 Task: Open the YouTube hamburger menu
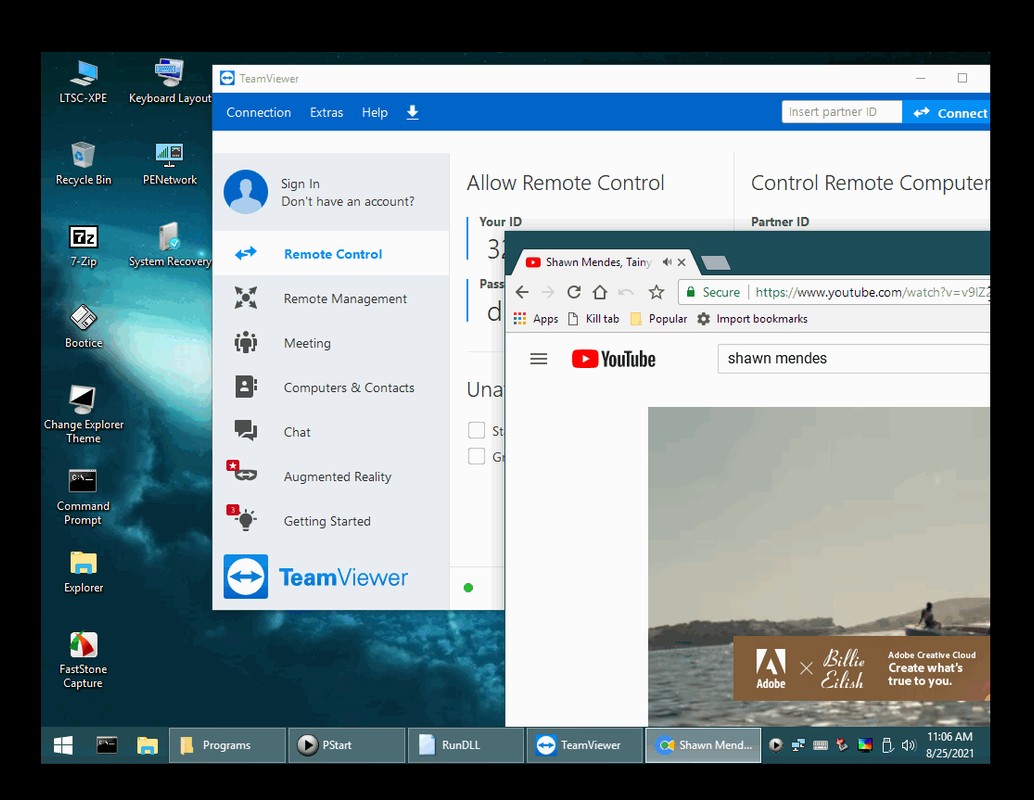(539, 359)
